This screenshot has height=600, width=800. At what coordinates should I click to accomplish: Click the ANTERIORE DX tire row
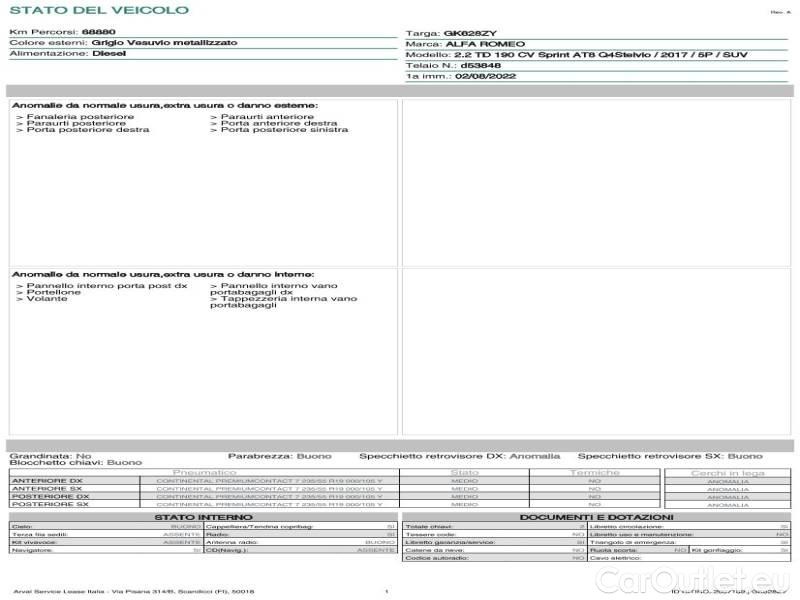pos(50,481)
